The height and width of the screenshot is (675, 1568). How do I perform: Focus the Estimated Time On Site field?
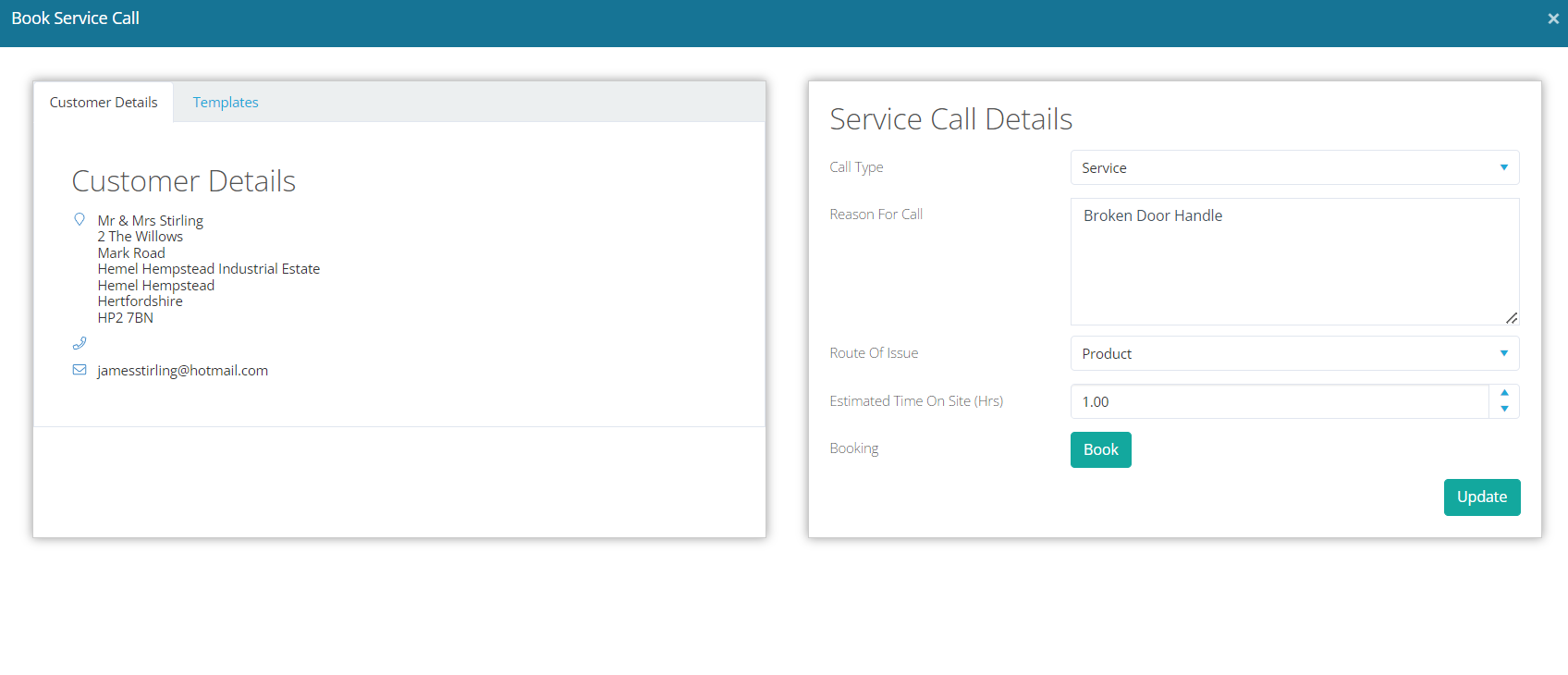[x=1279, y=402]
